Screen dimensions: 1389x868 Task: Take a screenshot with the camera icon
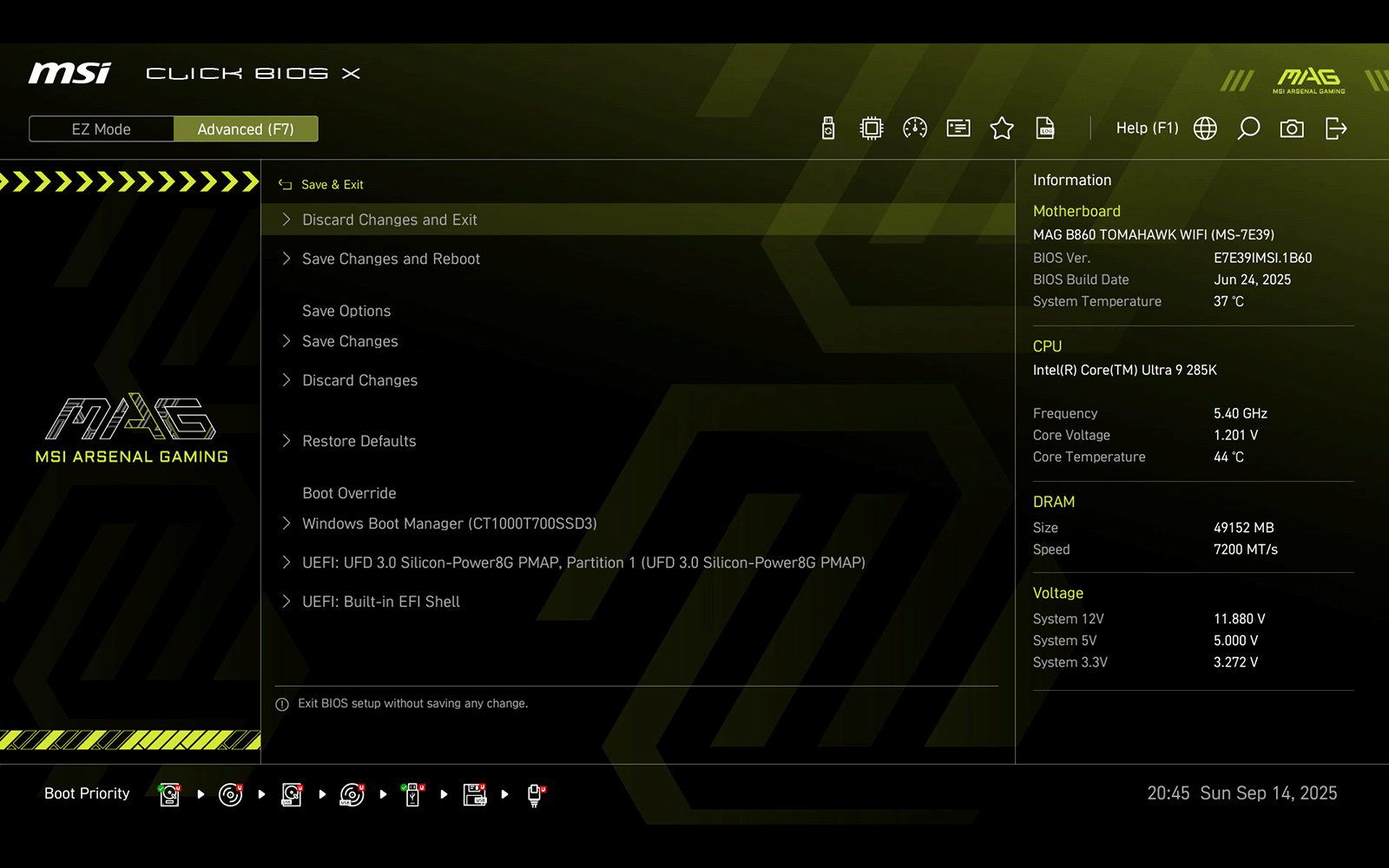(1292, 128)
